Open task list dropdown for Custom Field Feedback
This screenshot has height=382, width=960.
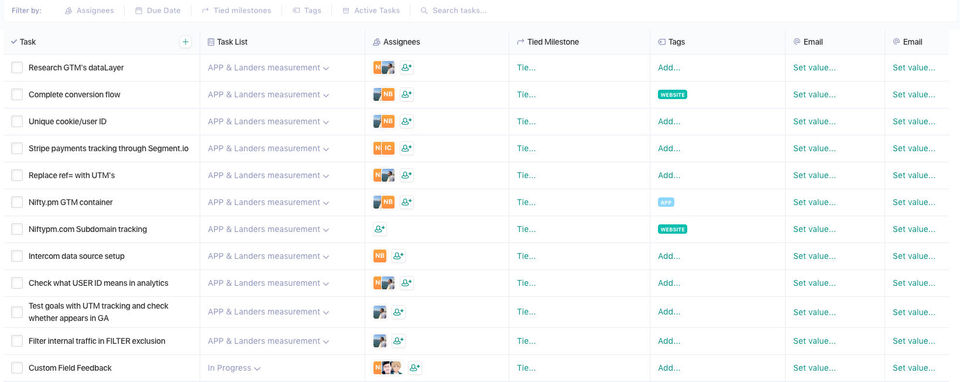[234, 368]
